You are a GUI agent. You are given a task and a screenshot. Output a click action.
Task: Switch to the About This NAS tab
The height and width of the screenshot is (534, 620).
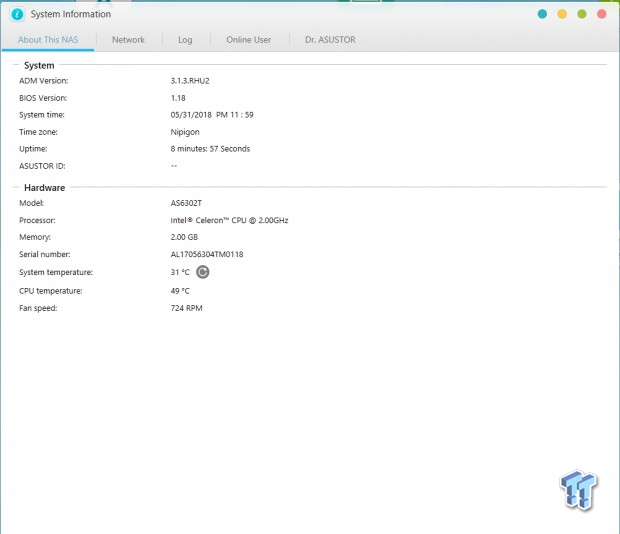[x=48, y=40]
